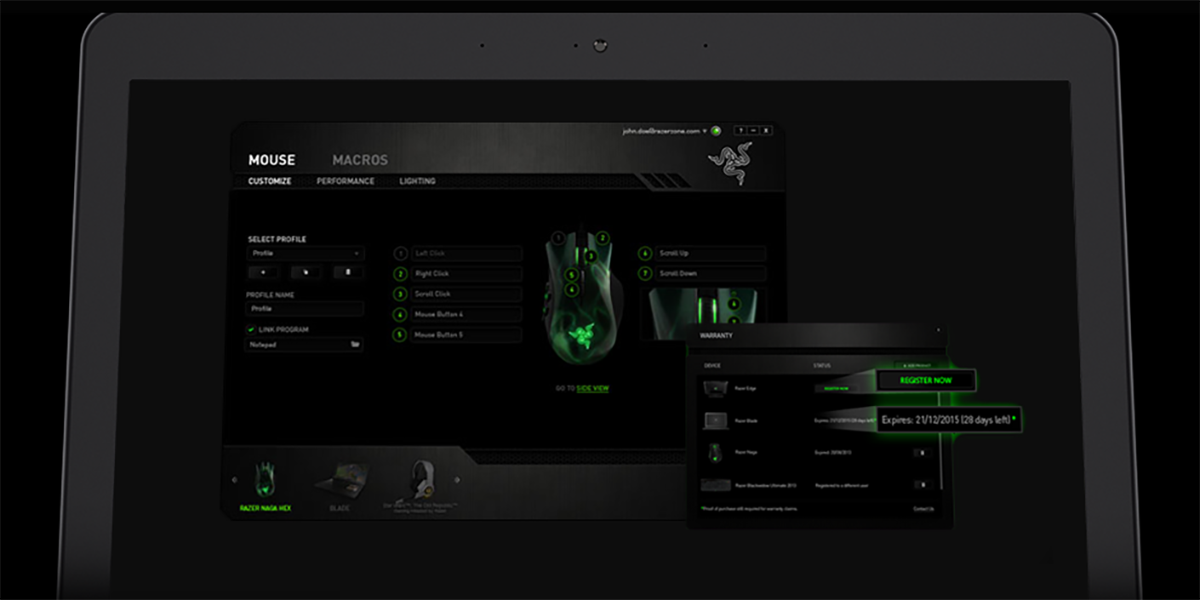
Task: Toggle the Link Program checkbox
Action: (251, 329)
